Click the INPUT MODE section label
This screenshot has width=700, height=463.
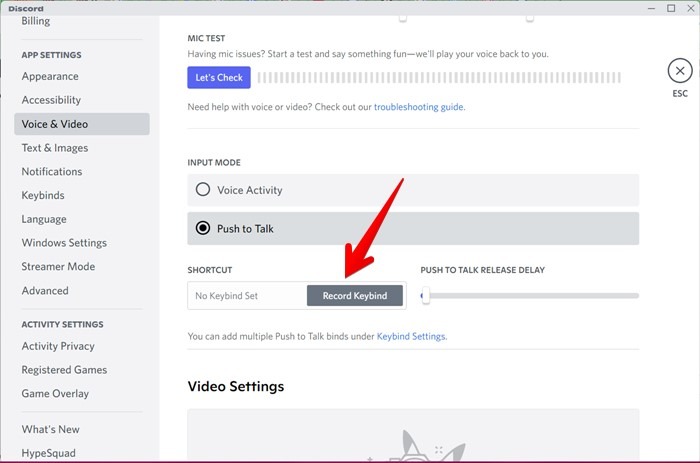214,163
